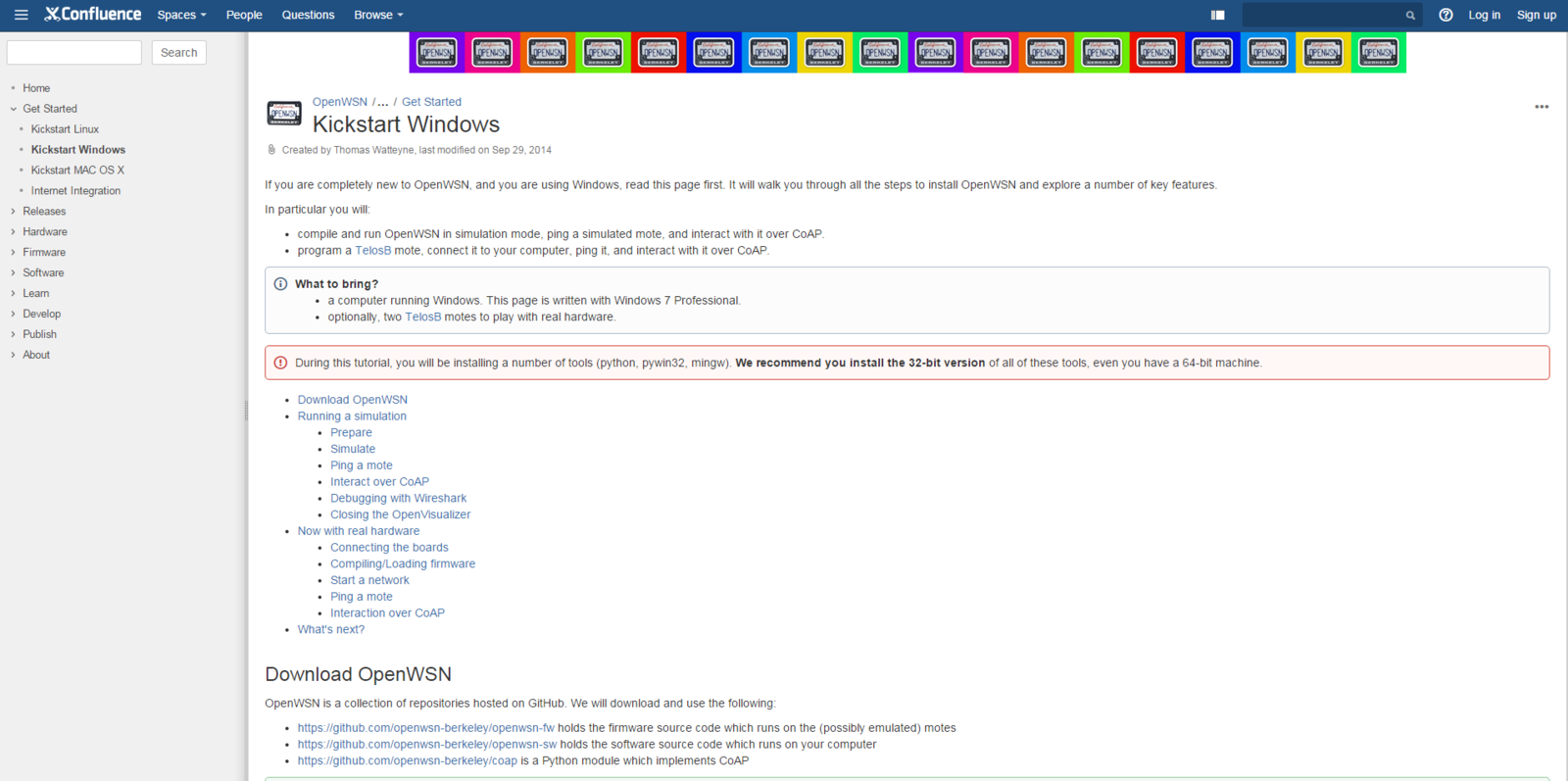The image size is (1568, 781).
Task: Open the help question mark icon
Action: 1445,15
